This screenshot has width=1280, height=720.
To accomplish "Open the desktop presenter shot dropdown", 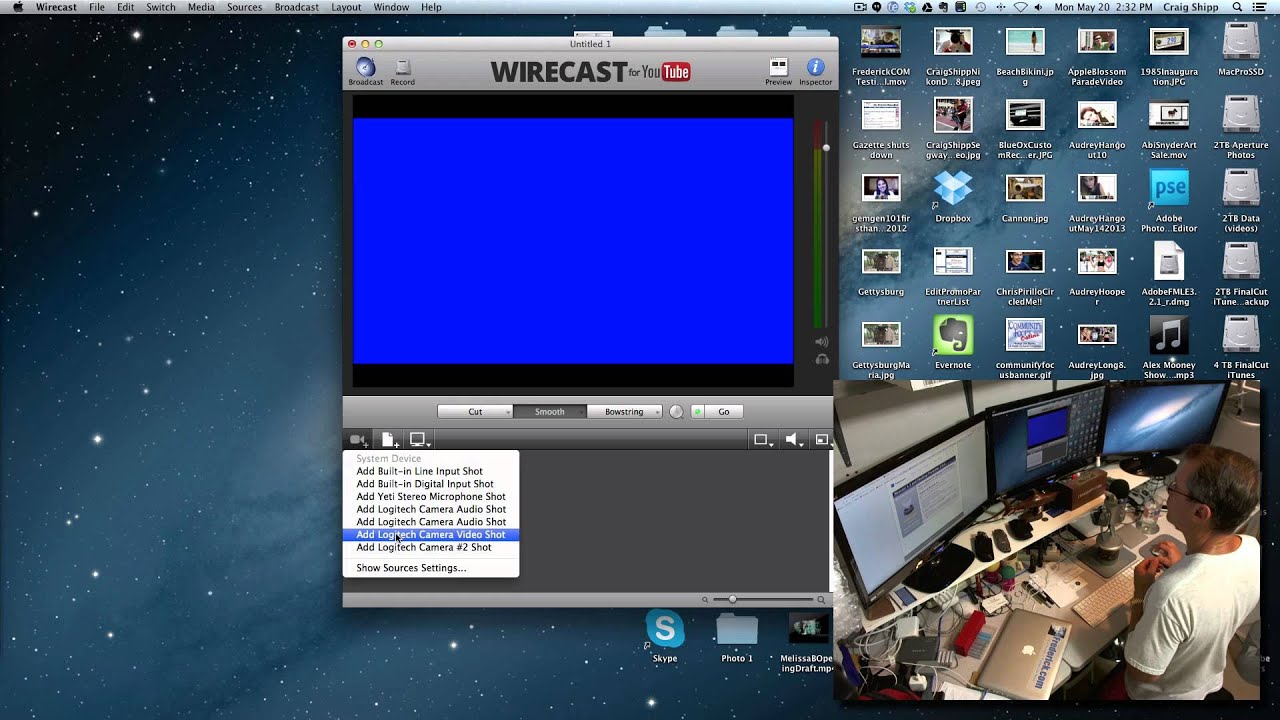I will 420,440.
